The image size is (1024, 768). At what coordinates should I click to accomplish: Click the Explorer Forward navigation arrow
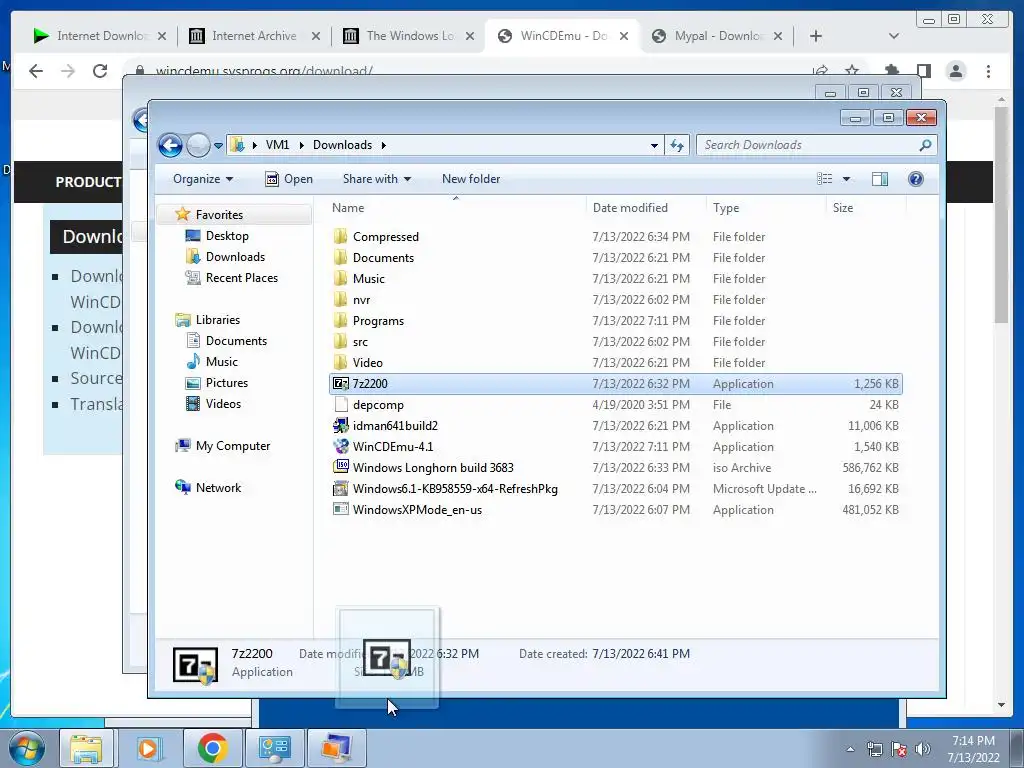[198, 145]
